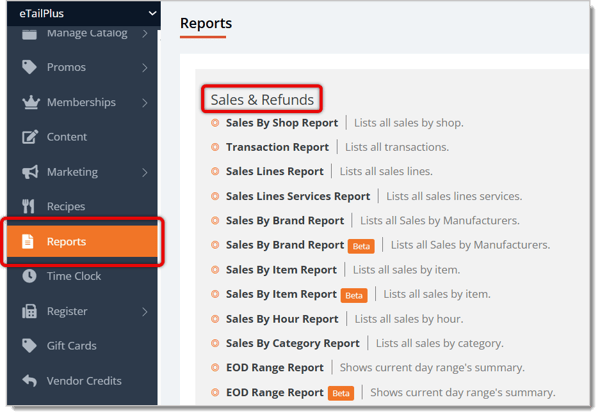
Task: Open the non-beta EOD Range Report
Action: tap(274, 368)
